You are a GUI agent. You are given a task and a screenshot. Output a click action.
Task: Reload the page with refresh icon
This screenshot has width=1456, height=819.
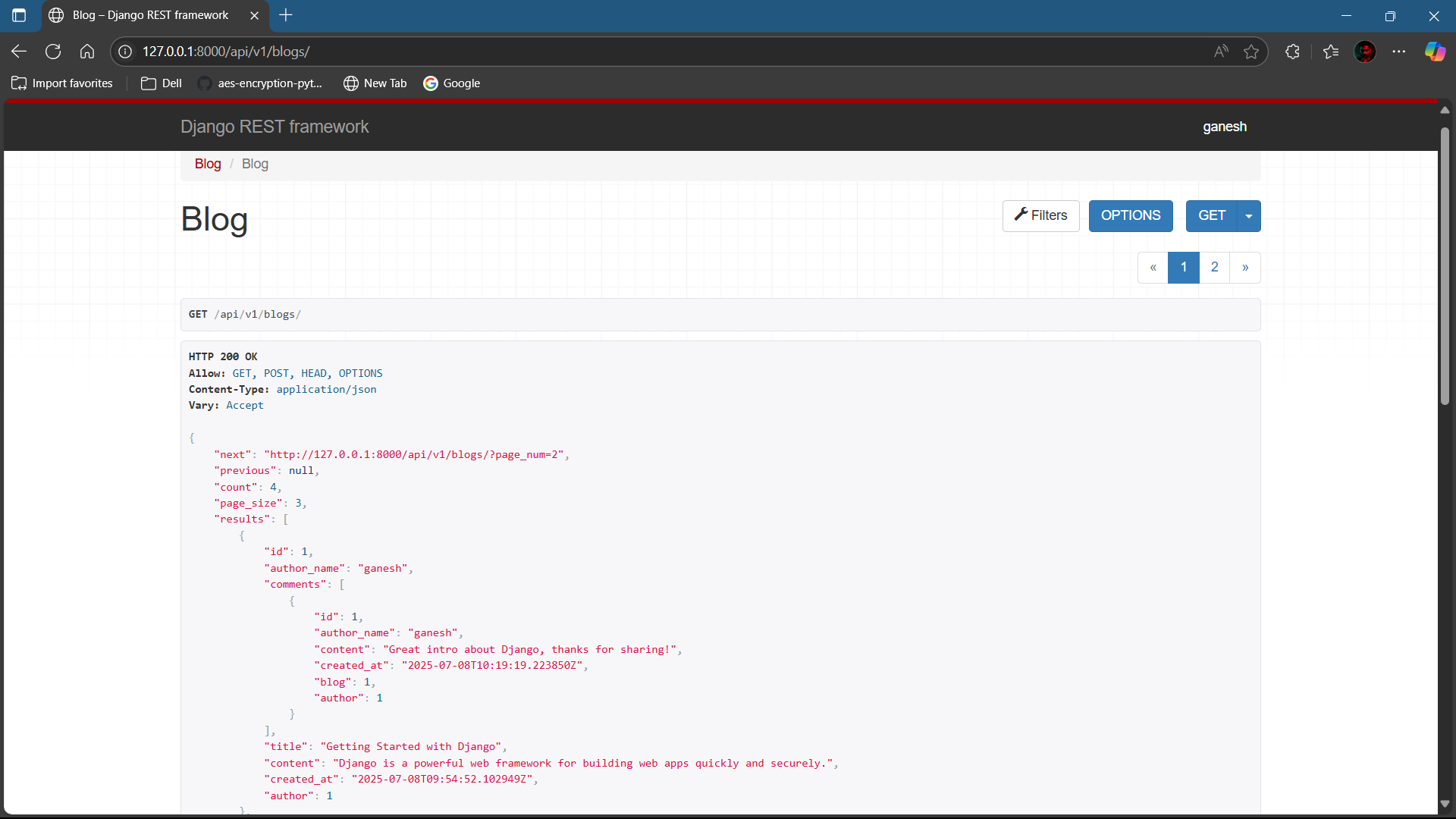point(53,52)
